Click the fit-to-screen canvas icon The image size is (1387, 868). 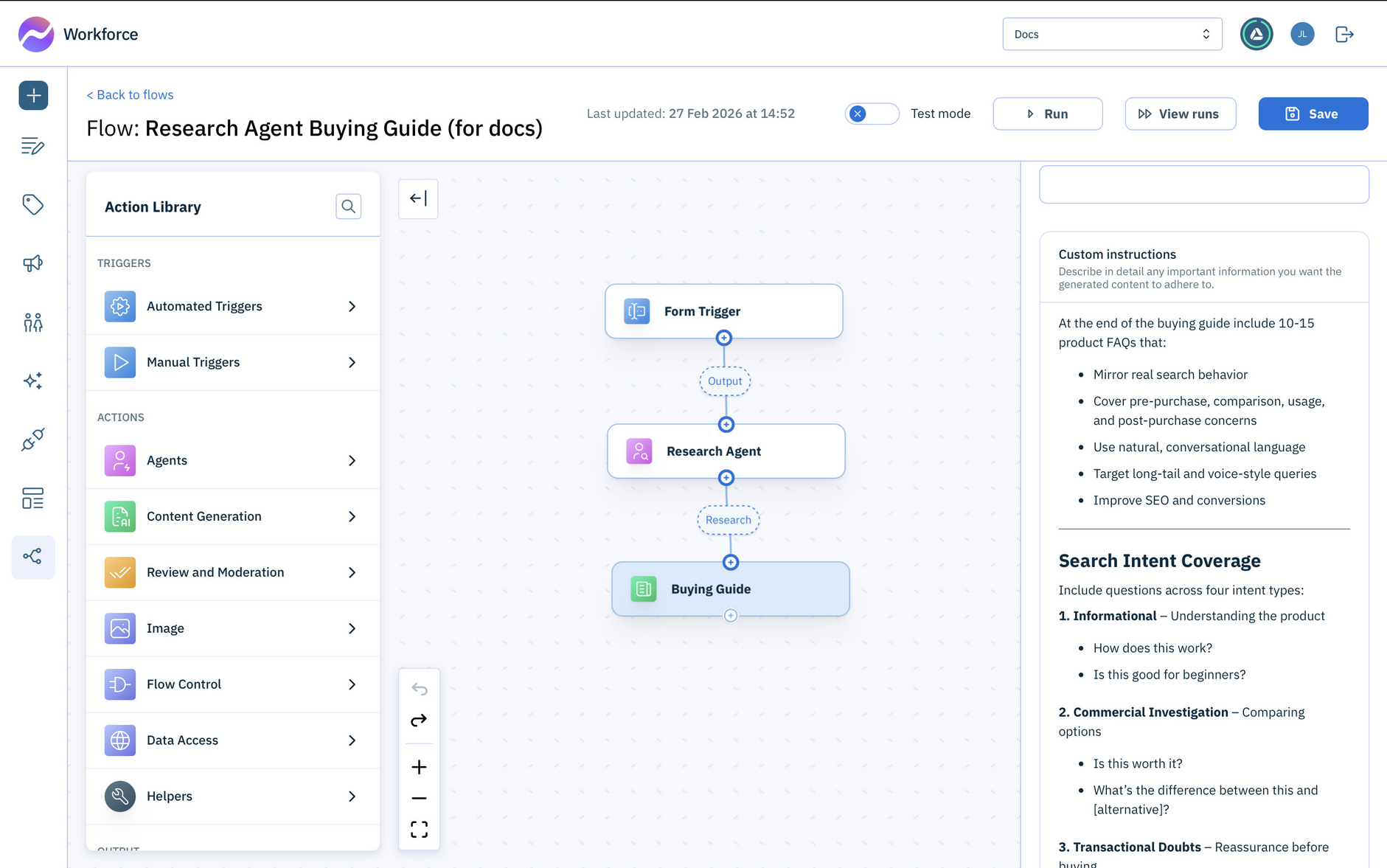[x=419, y=830]
